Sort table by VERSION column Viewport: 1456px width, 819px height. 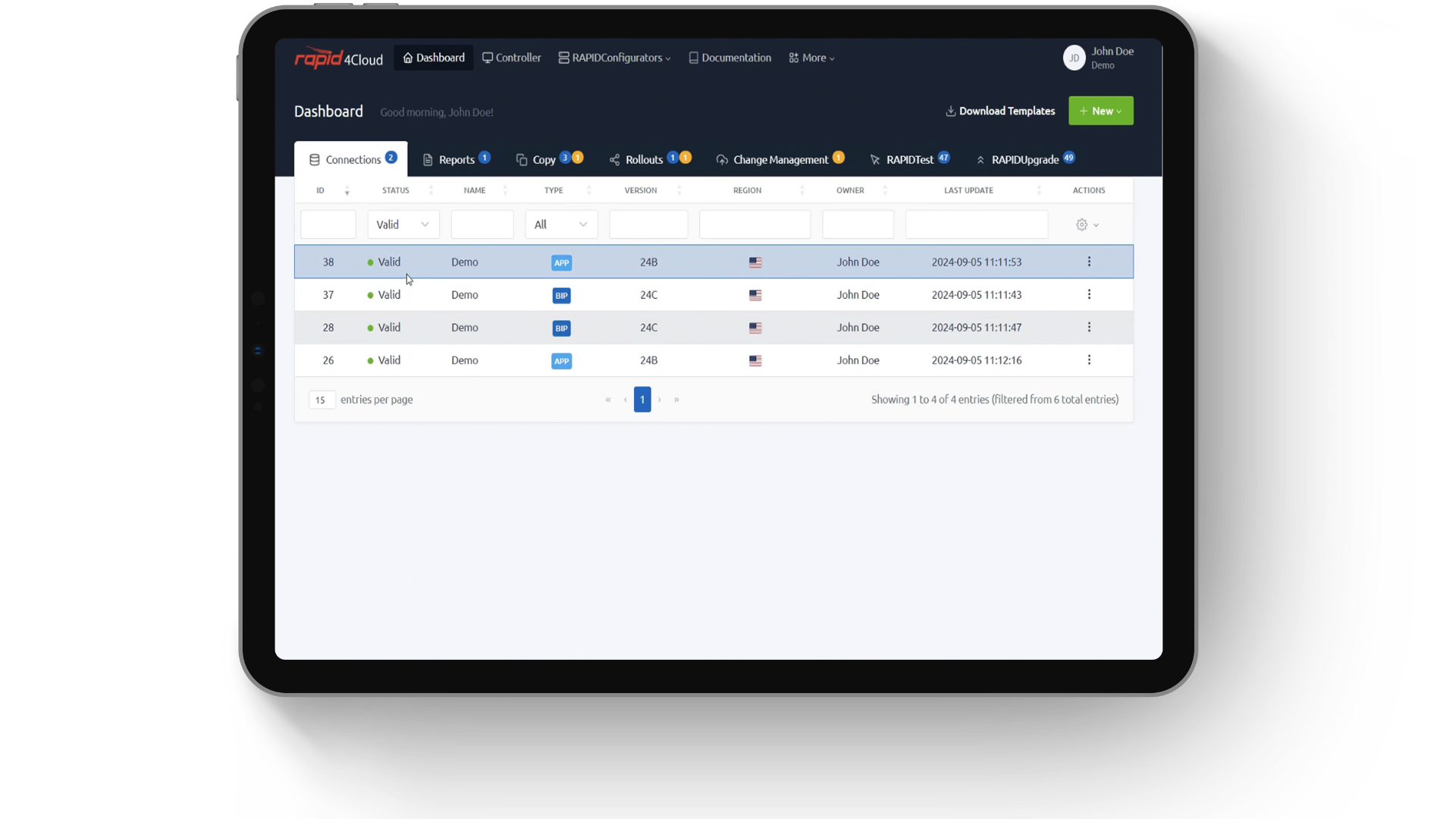648,190
